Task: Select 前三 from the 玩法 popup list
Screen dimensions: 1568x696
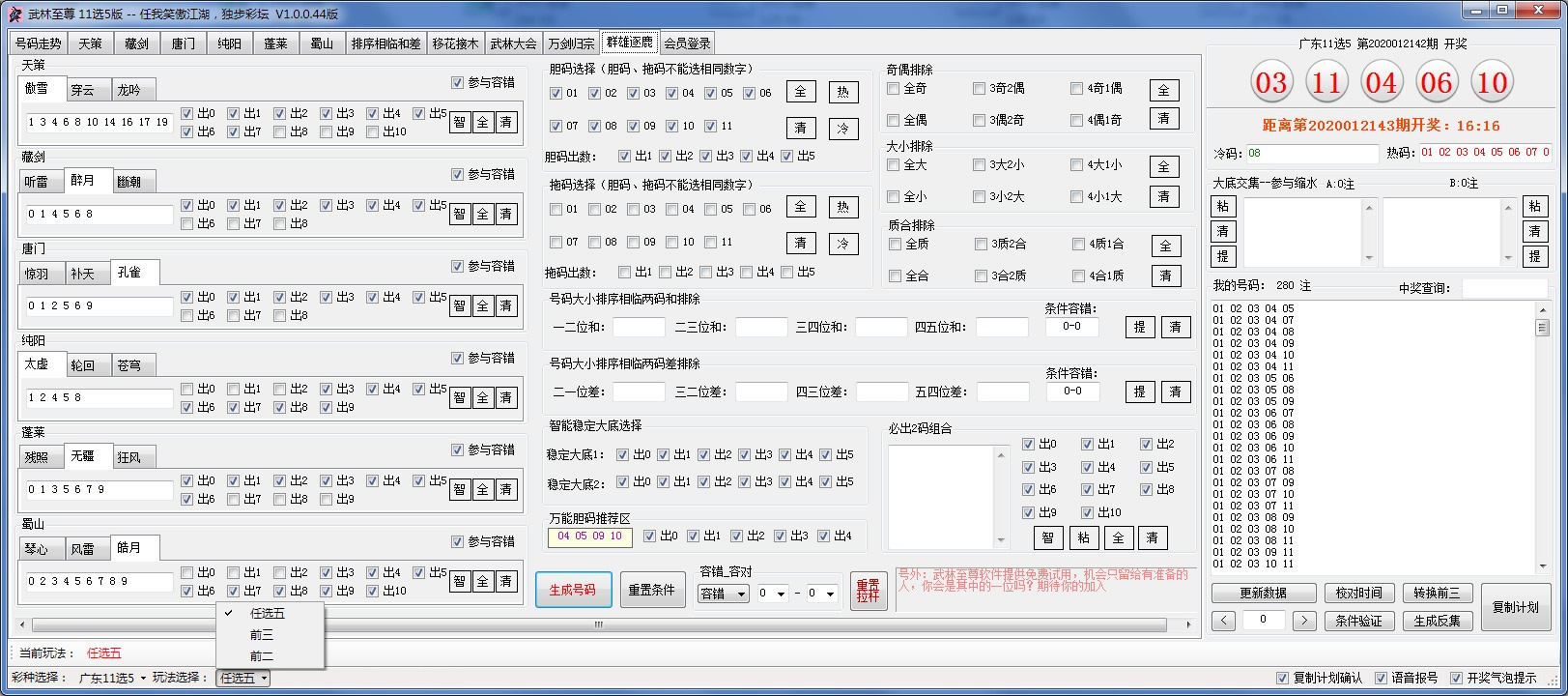Action: pyautogui.click(x=262, y=635)
